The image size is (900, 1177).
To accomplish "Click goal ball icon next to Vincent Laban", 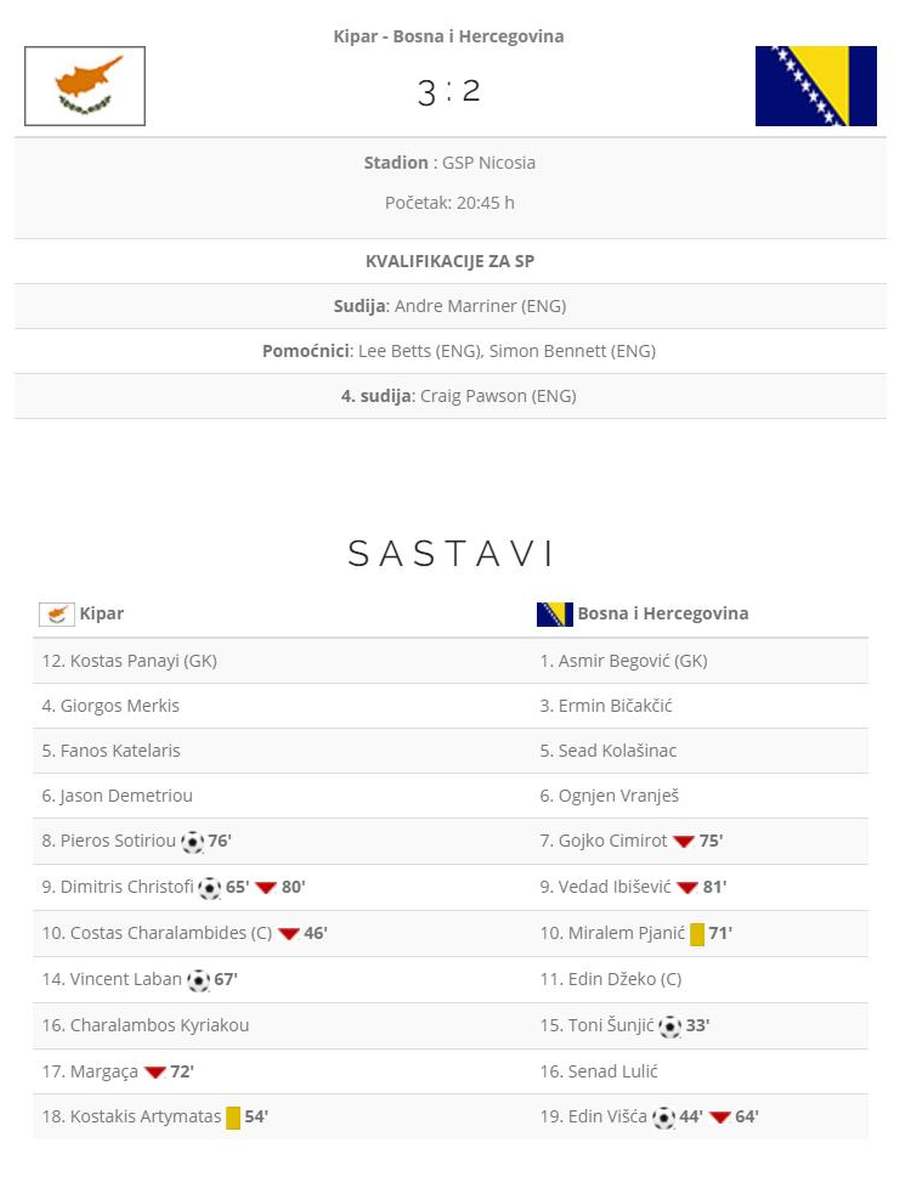I will pyautogui.click(x=198, y=980).
